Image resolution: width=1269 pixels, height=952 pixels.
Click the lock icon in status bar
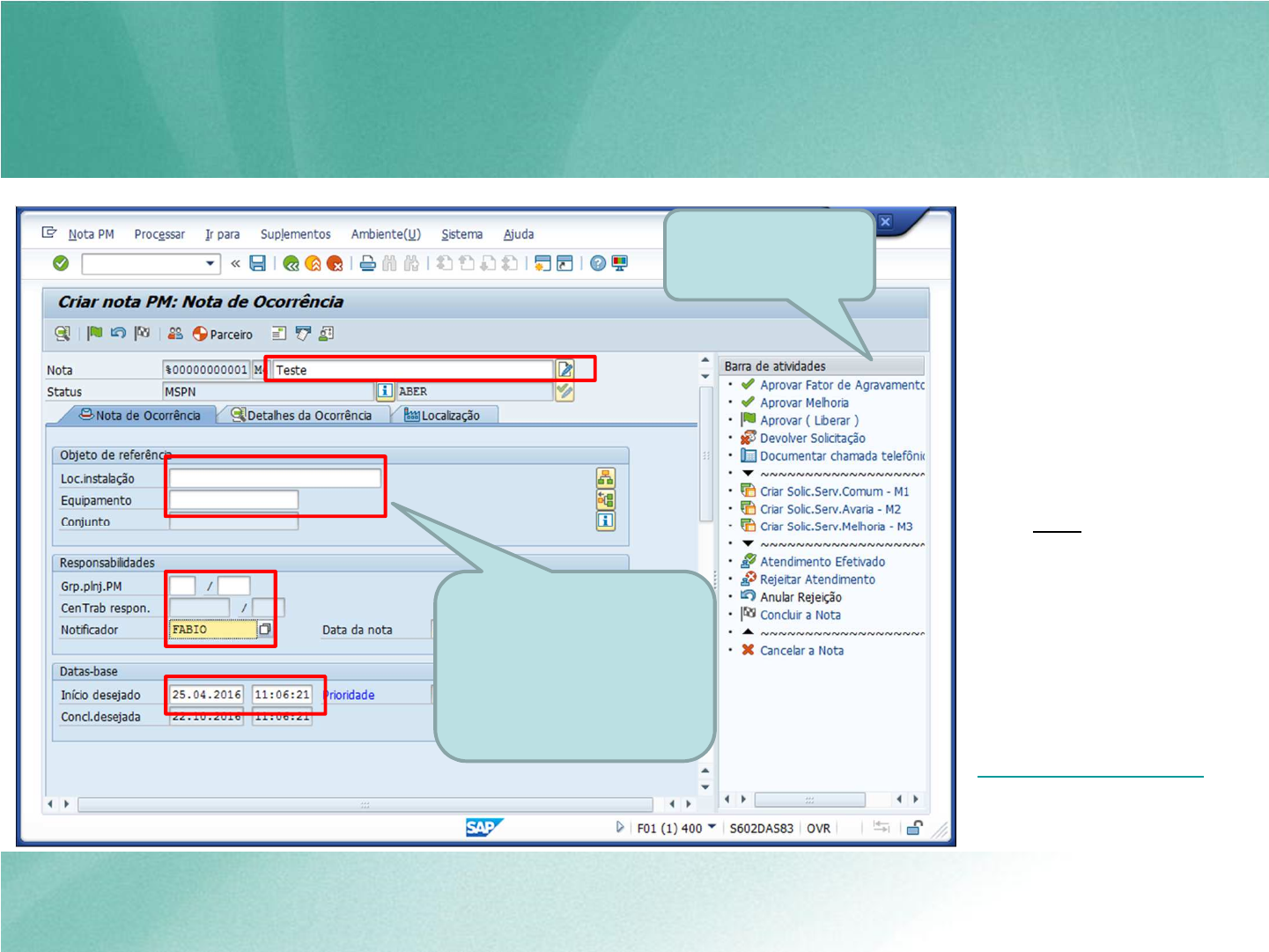coord(915,828)
